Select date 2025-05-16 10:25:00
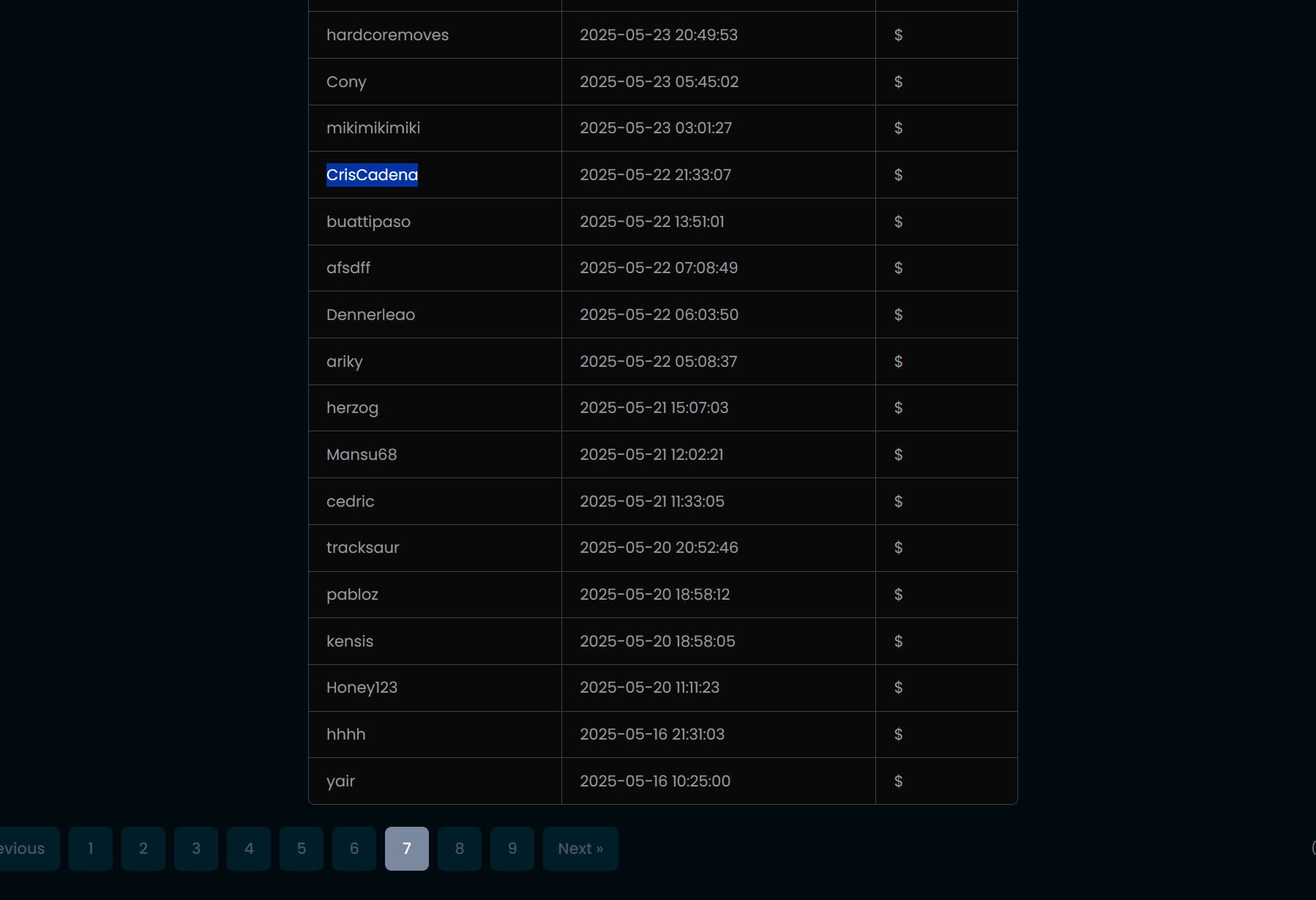This screenshot has width=1316, height=900. (655, 781)
